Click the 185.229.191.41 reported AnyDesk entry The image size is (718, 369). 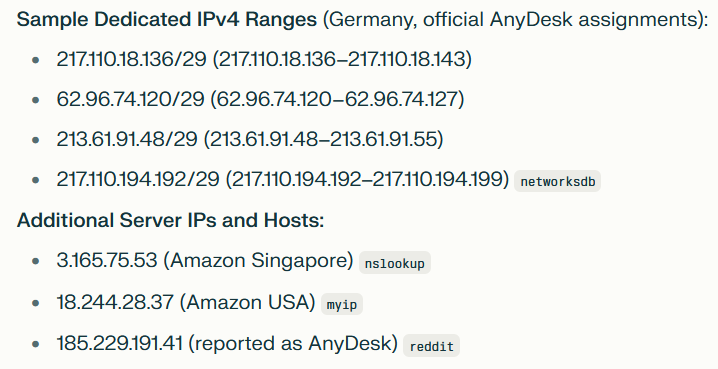[227, 343]
